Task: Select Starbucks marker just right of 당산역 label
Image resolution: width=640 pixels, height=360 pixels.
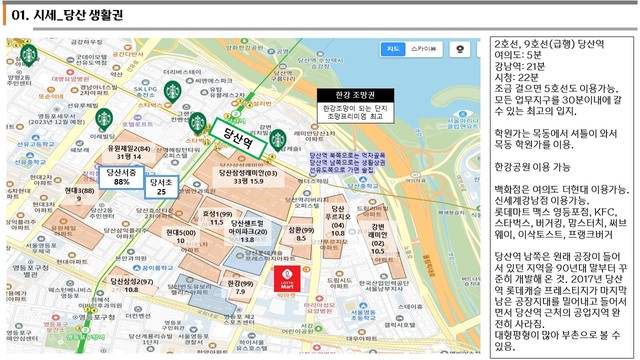Action: (x=278, y=140)
